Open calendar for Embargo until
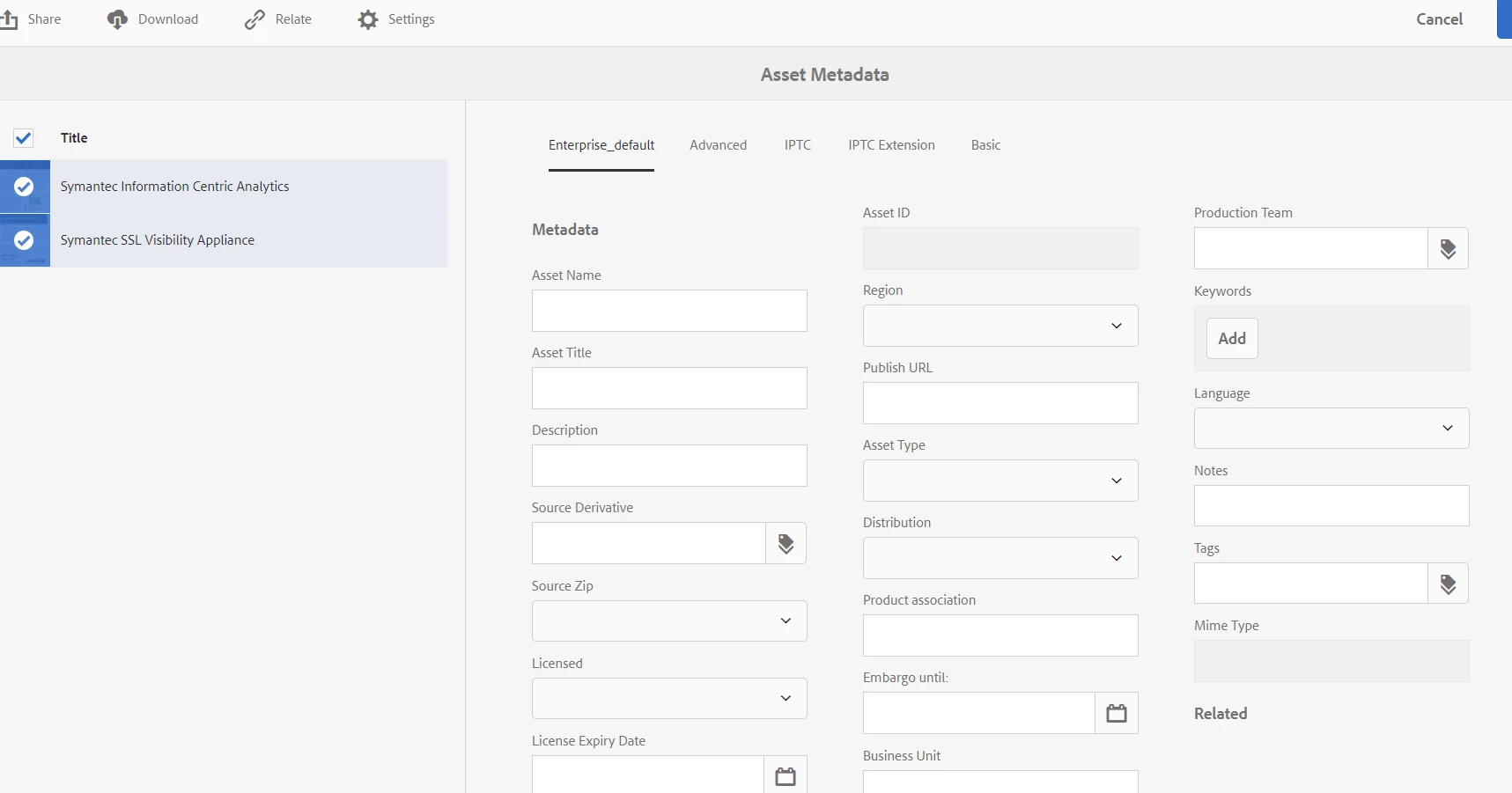This screenshot has width=1512, height=793. (1117, 714)
